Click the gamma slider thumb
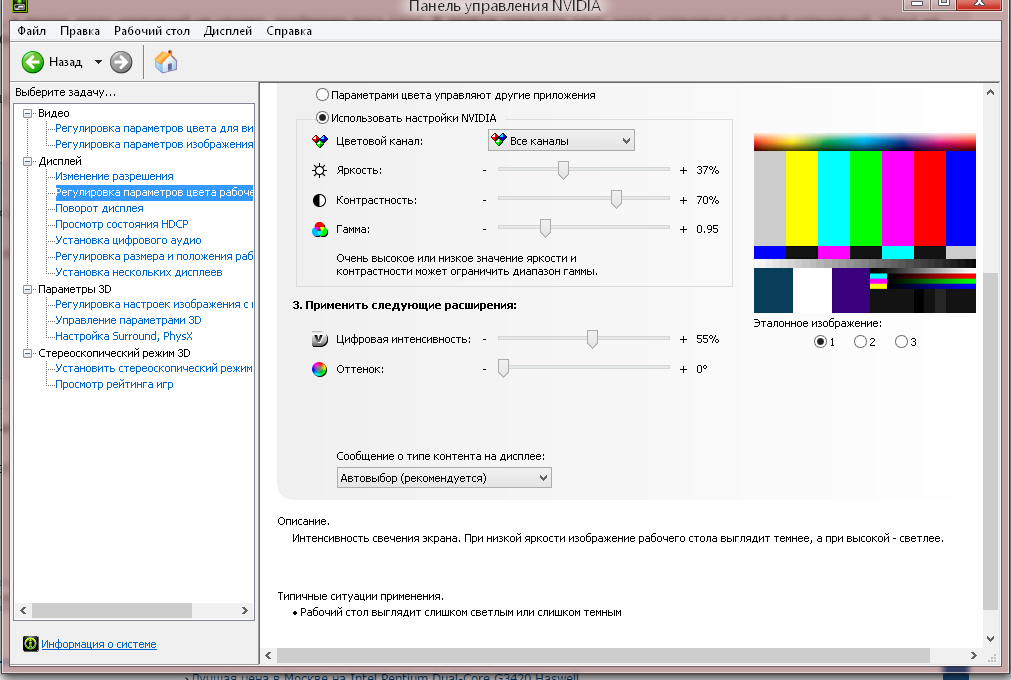1011x680 pixels. pyautogui.click(x=545, y=228)
